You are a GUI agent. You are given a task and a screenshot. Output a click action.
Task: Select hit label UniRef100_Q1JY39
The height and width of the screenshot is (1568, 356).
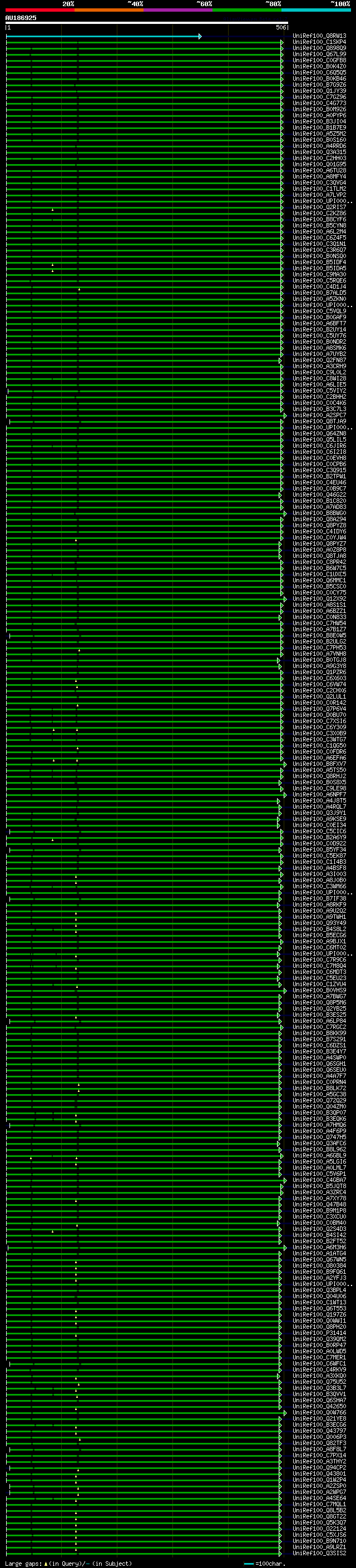coord(319,91)
